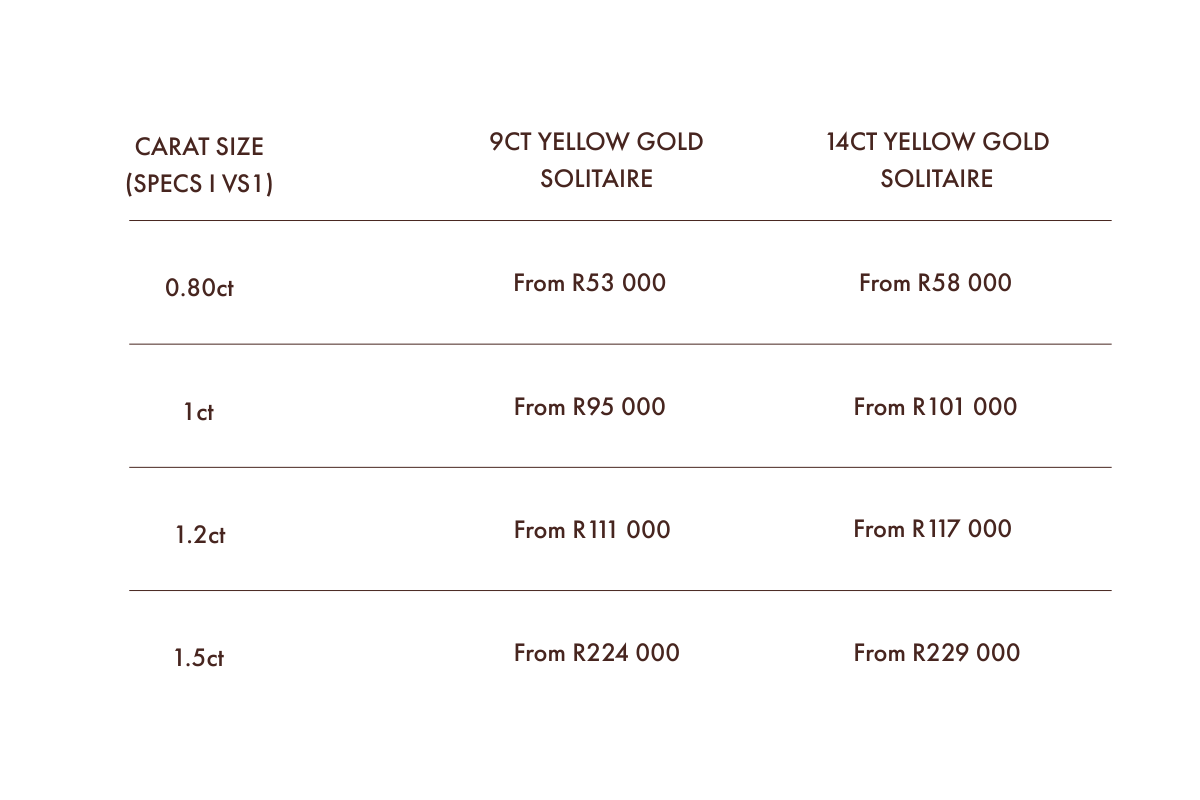The height and width of the screenshot is (800, 1200).
Task: Select the 1.5ct carat size cell
Action: click(x=199, y=659)
